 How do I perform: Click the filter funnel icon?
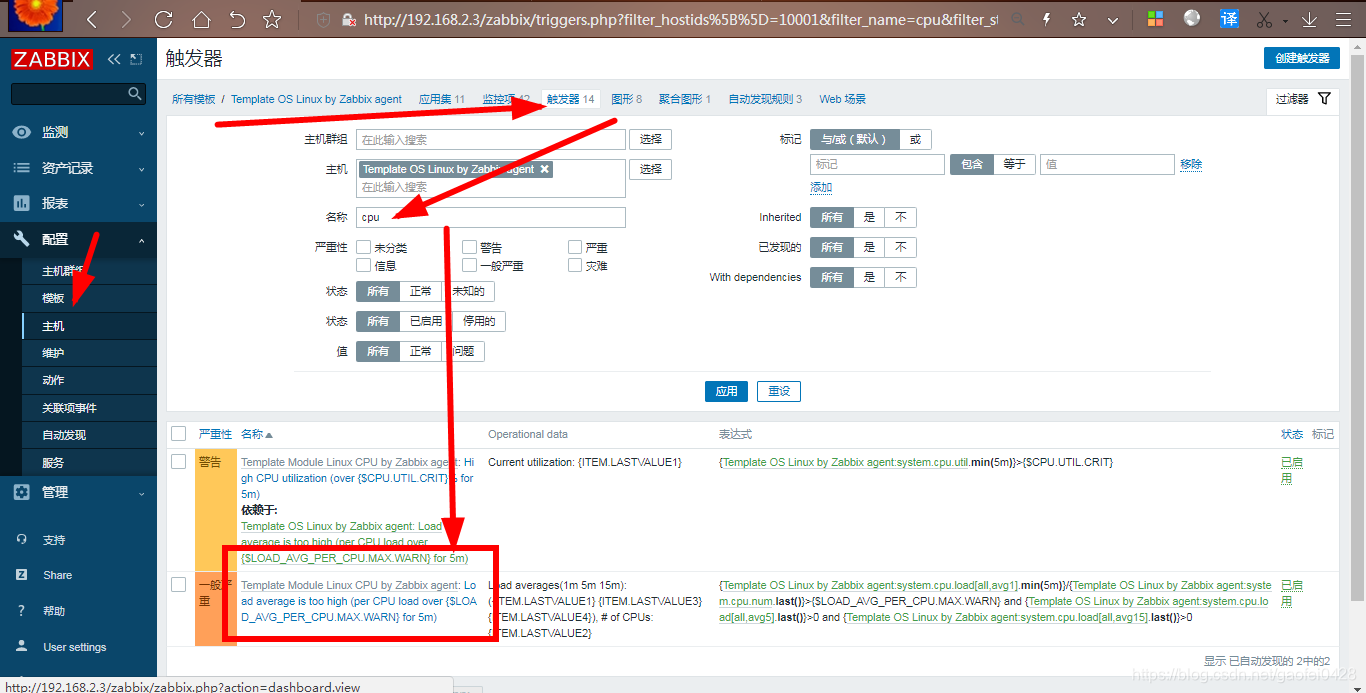[1324, 99]
